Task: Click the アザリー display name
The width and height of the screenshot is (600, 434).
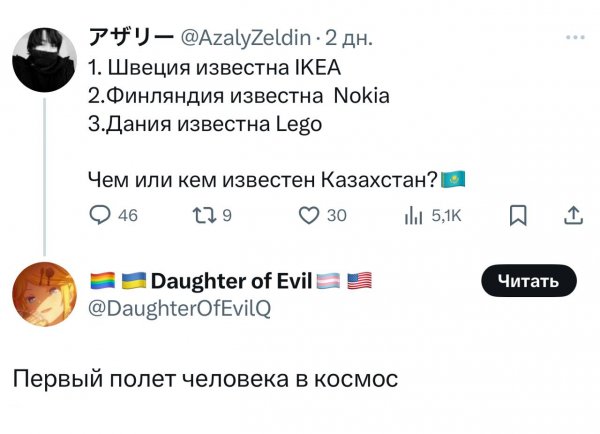Action: click(130, 38)
